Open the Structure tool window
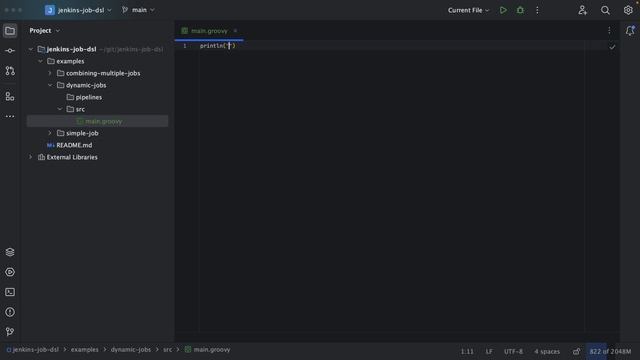The image size is (640, 360). pos(10,96)
